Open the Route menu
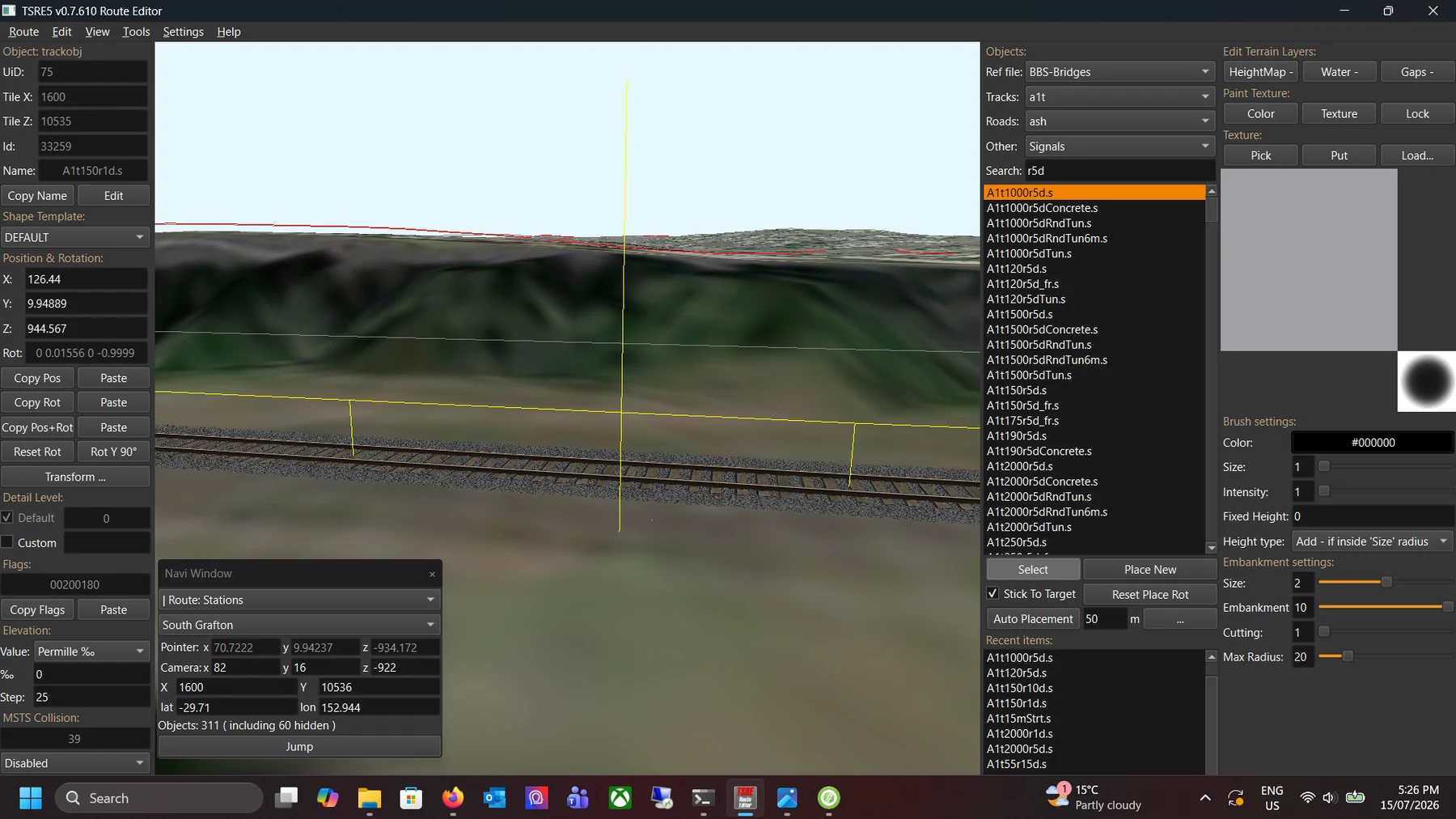1456x819 pixels. (x=23, y=32)
